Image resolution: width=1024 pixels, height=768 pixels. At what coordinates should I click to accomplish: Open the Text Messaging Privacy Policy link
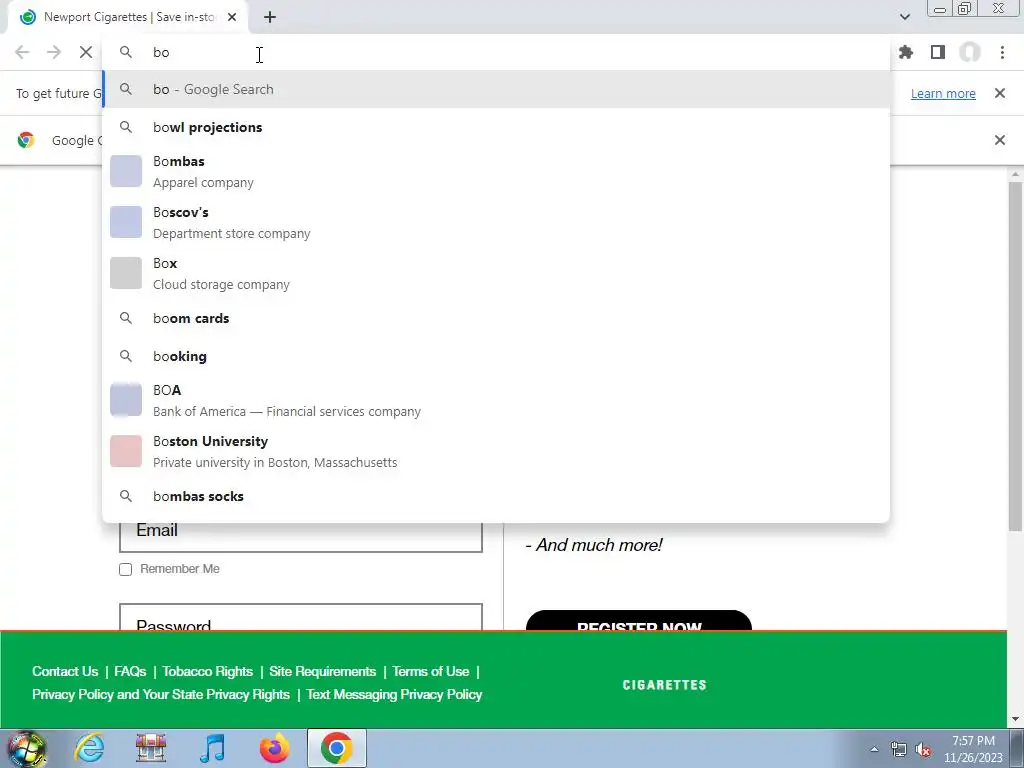(x=394, y=694)
